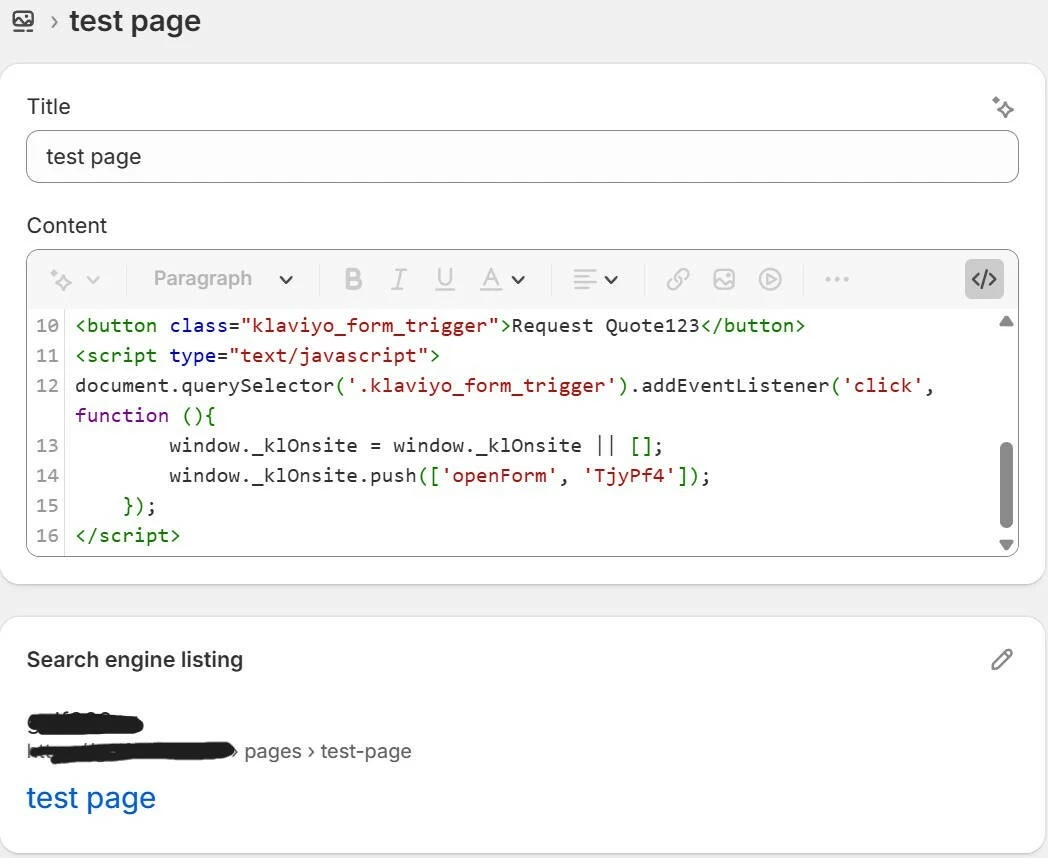This screenshot has height=858, width=1048.
Task: Click line 14 with 'openForm' push call
Action: pos(439,476)
